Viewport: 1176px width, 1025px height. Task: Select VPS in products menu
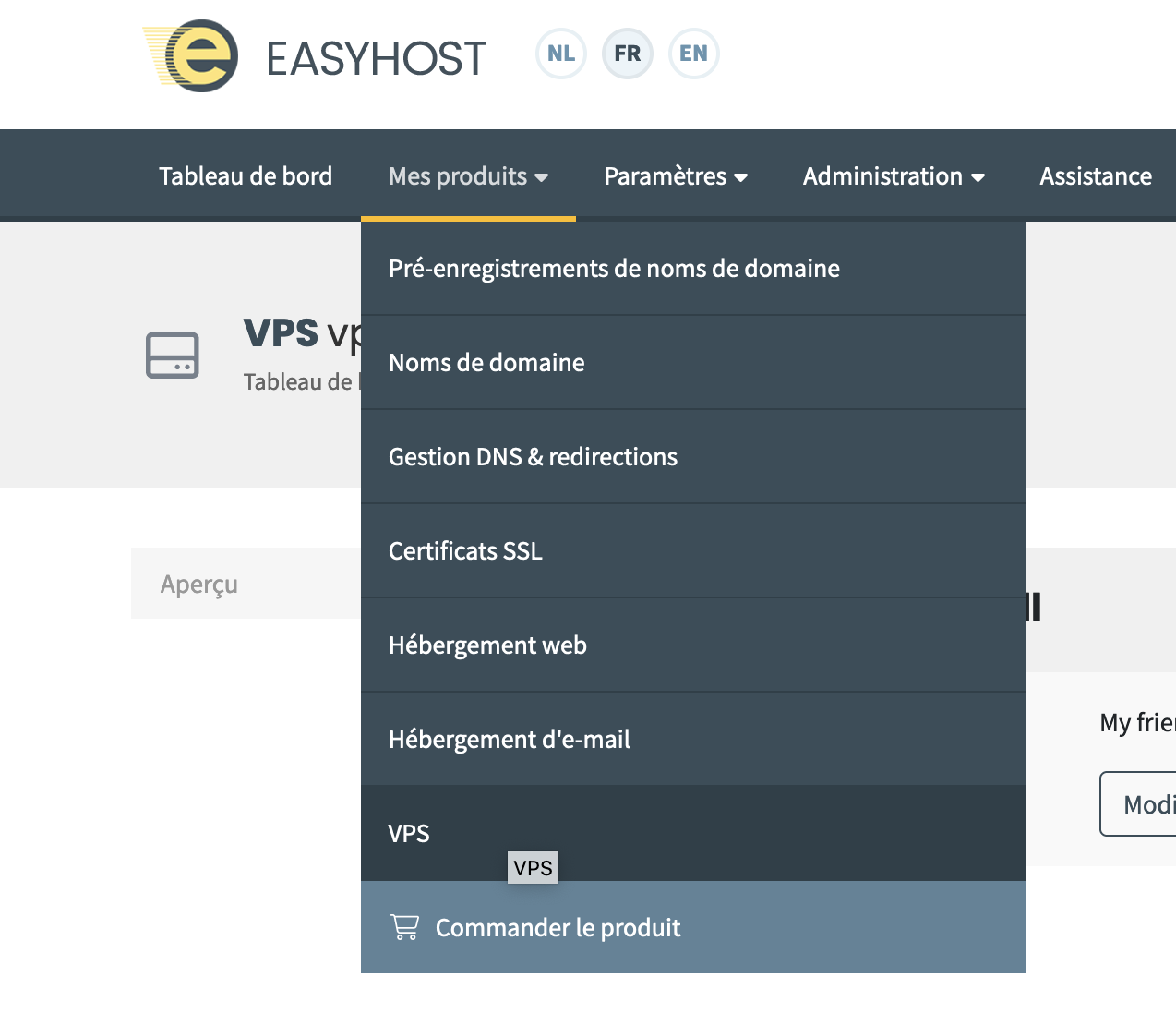[x=409, y=833]
